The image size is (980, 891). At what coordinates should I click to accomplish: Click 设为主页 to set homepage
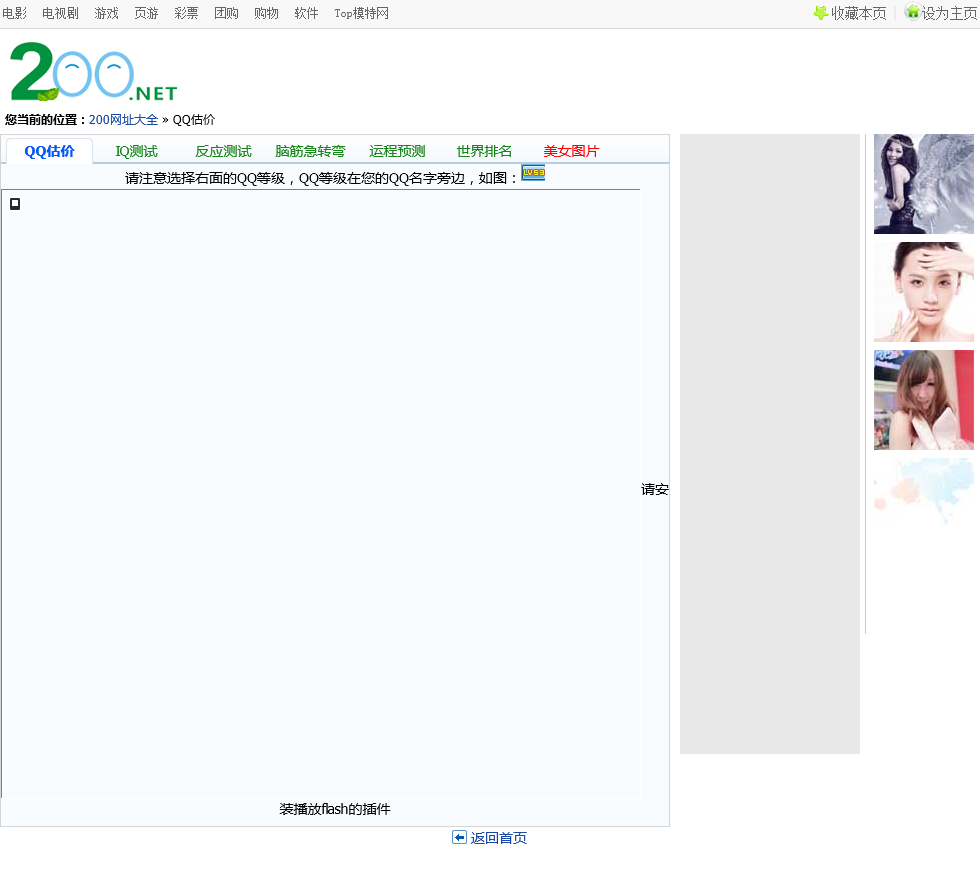pyautogui.click(x=949, y=13)
